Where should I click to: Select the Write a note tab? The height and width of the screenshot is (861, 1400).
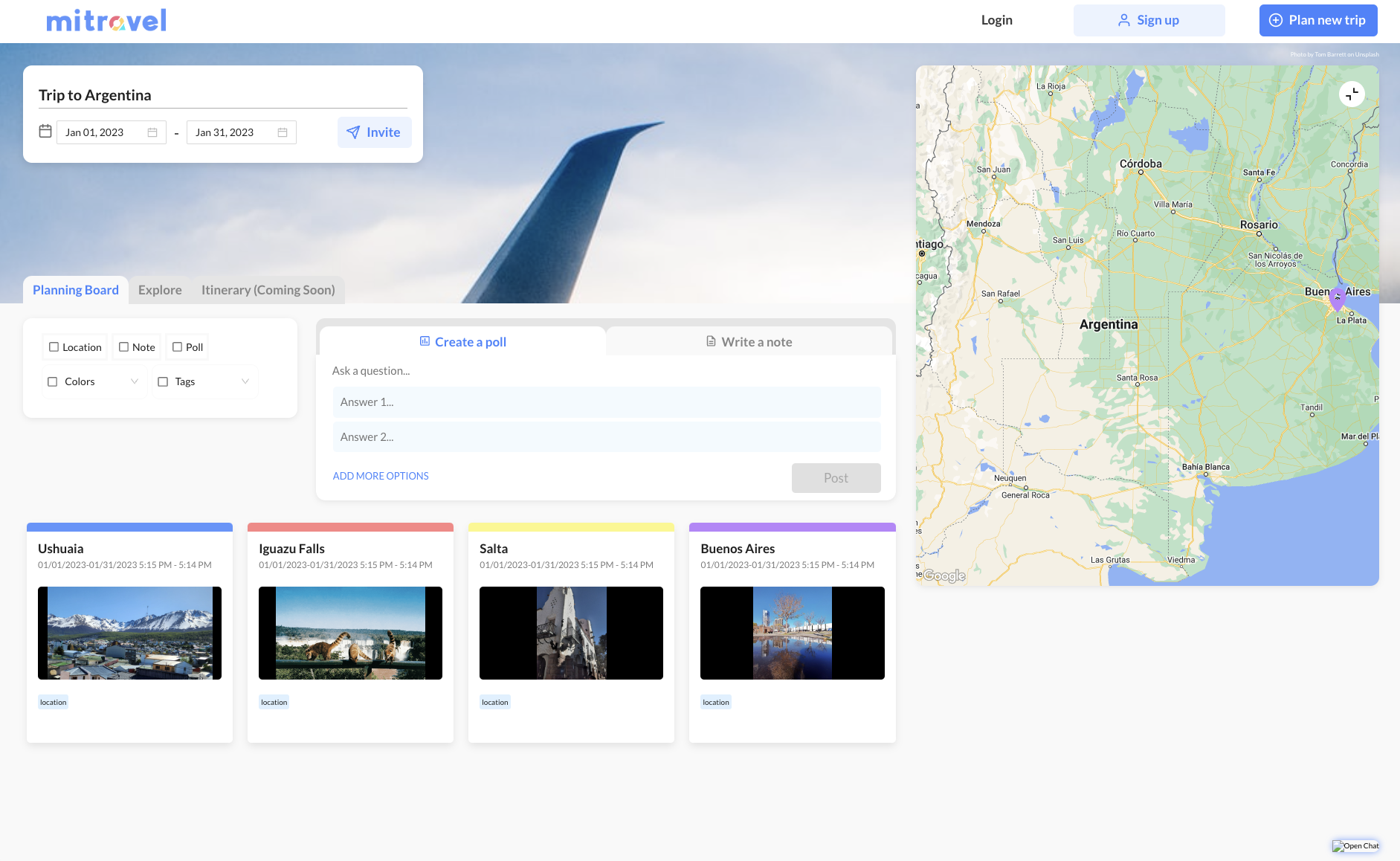[749, 342]
